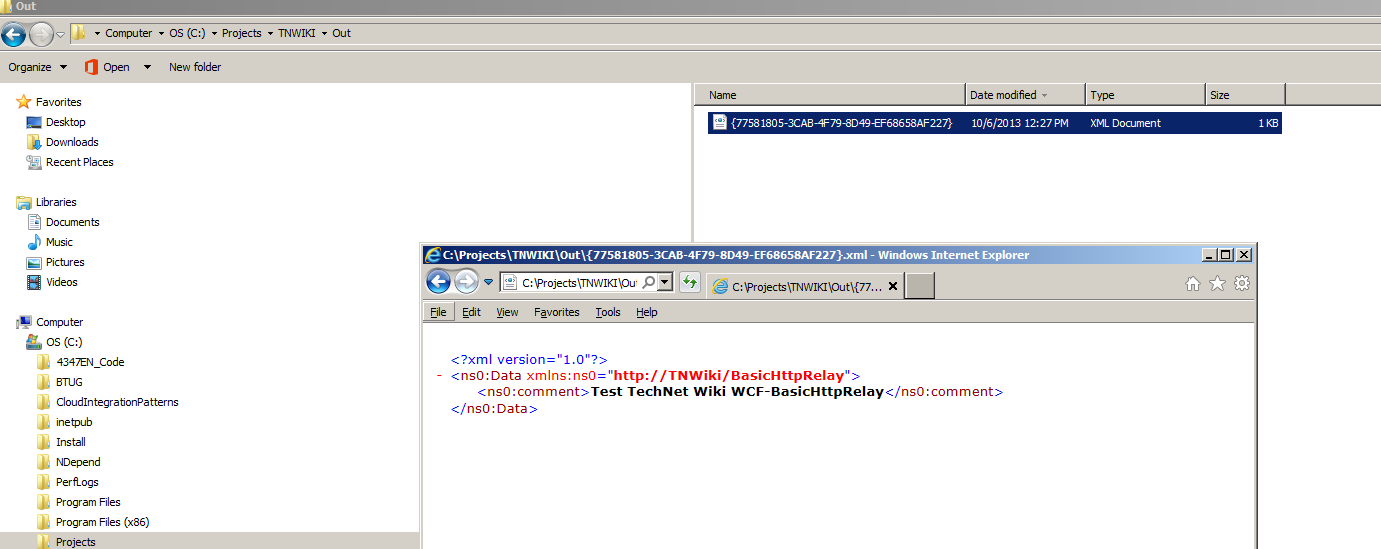Image resolution: width=1381 pixels, height=549 pixels.
Task: Click the XML file icon in the file list
Action: pos(719,122)
